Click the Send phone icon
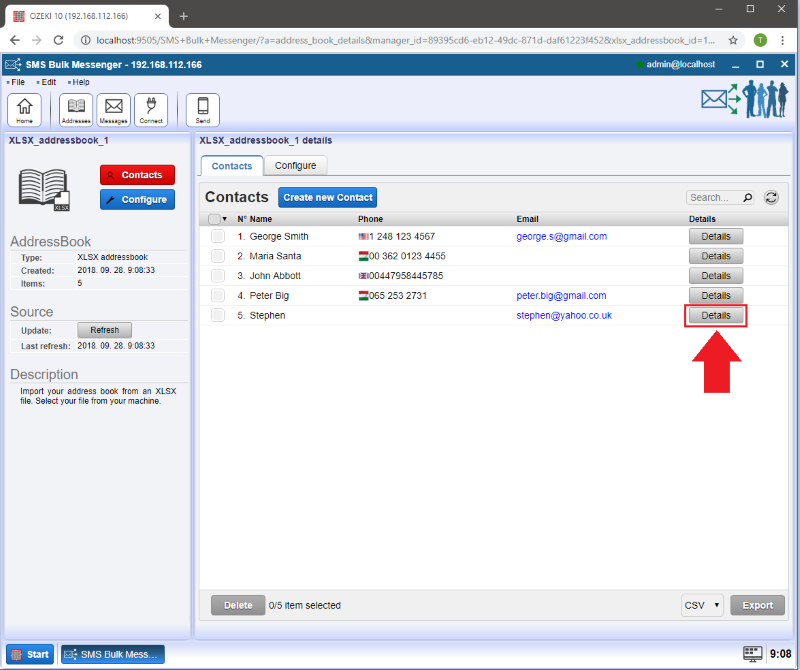 tap(203, 109)
